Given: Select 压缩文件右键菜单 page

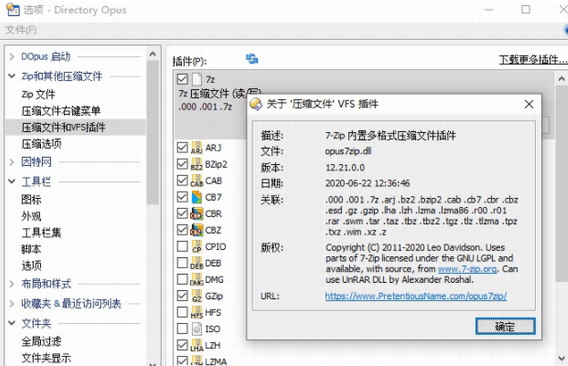Looking at the screenshot, I should click(x=61, y=111).
